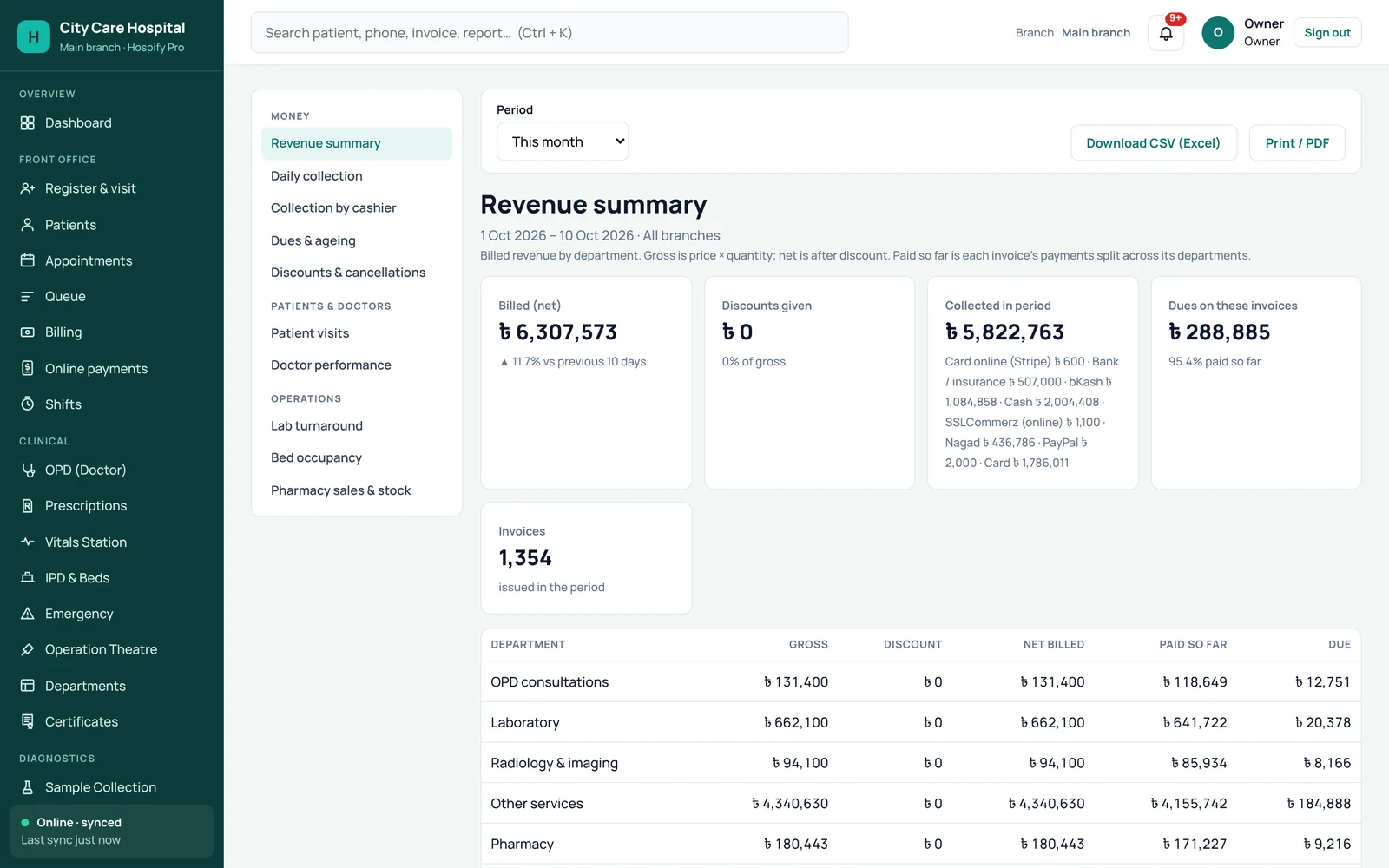1389x868 pixels.
Task: Click the OPD (Doctor) stethoscope icon
Action: [28, 470]
